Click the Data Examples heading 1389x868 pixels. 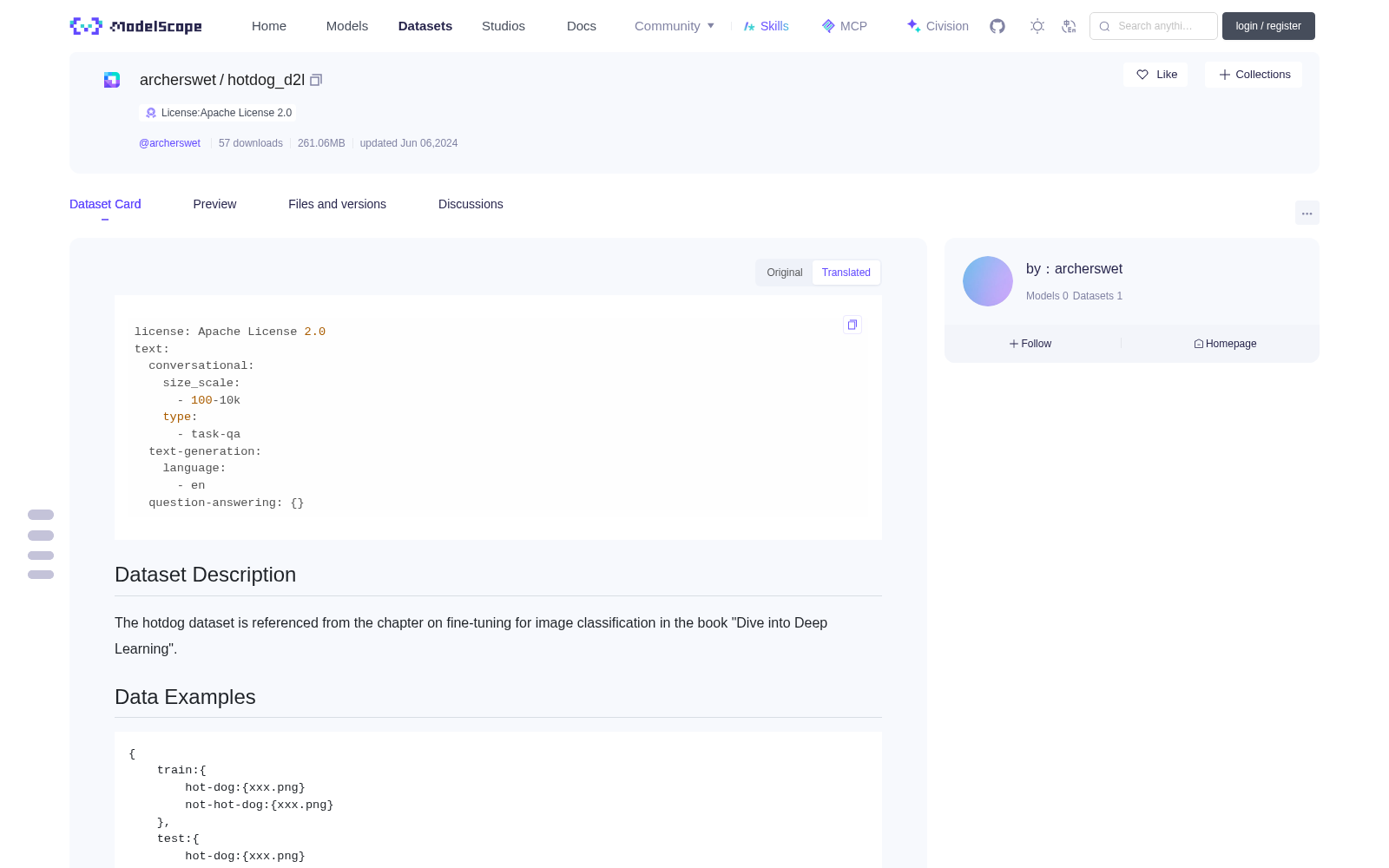click(x=185, y=697)
